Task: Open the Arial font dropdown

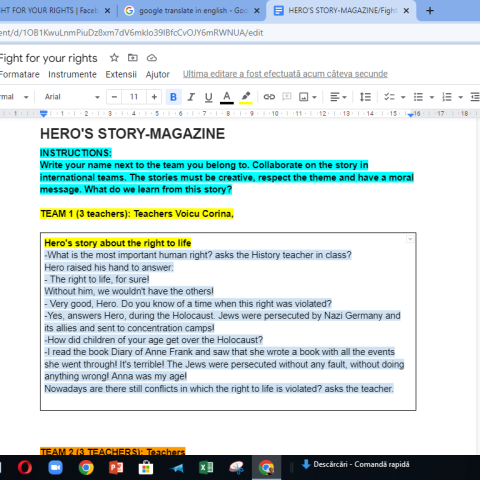Action: (x=72, y=97)
